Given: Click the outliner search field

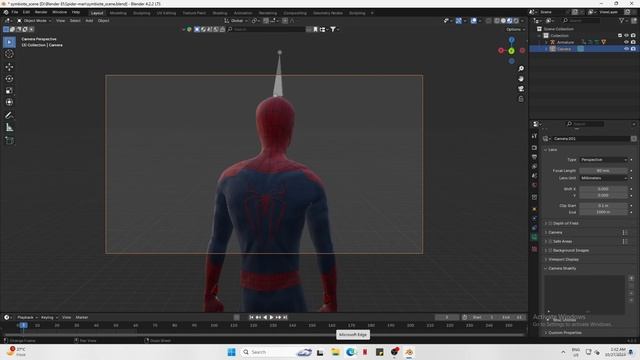Looking at the screenshot, I should [x=581, y=20].
